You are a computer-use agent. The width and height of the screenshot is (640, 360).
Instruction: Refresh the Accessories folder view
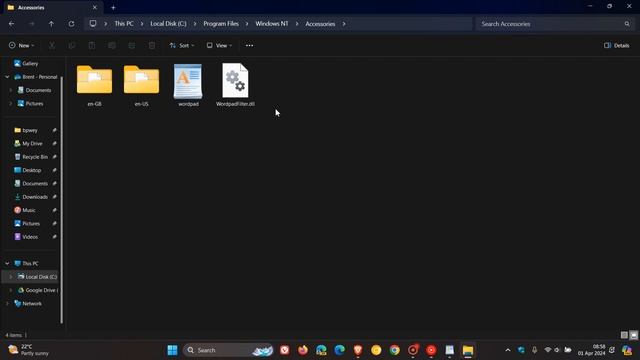tap(71, 24)
